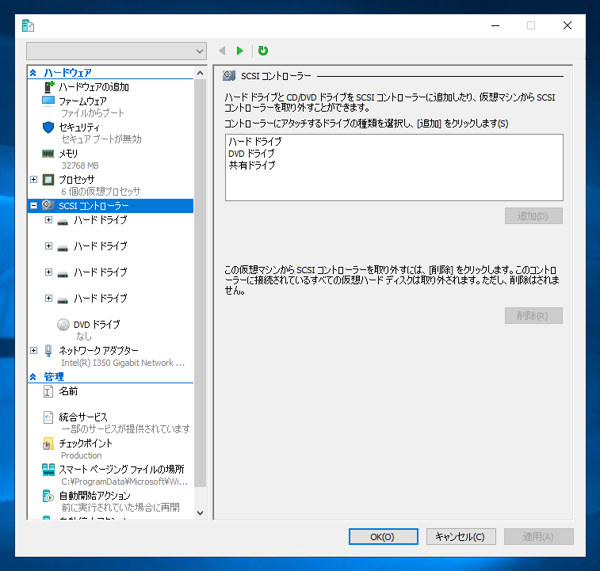The image size is (600, 571).
Task: Click the 適用(A) button
Action: pos(539,537)
